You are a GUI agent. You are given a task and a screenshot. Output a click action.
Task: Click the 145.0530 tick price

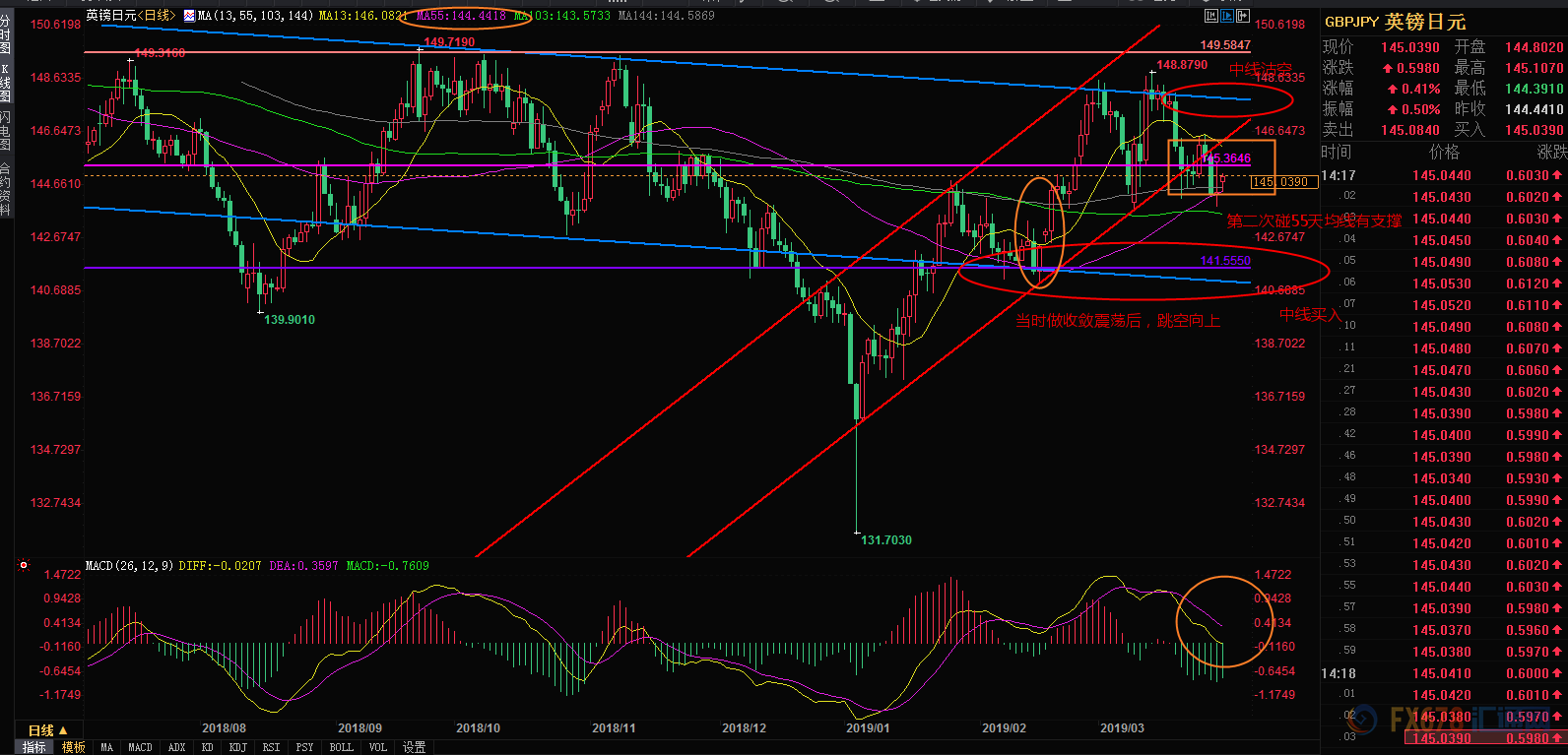(1442, 283)
